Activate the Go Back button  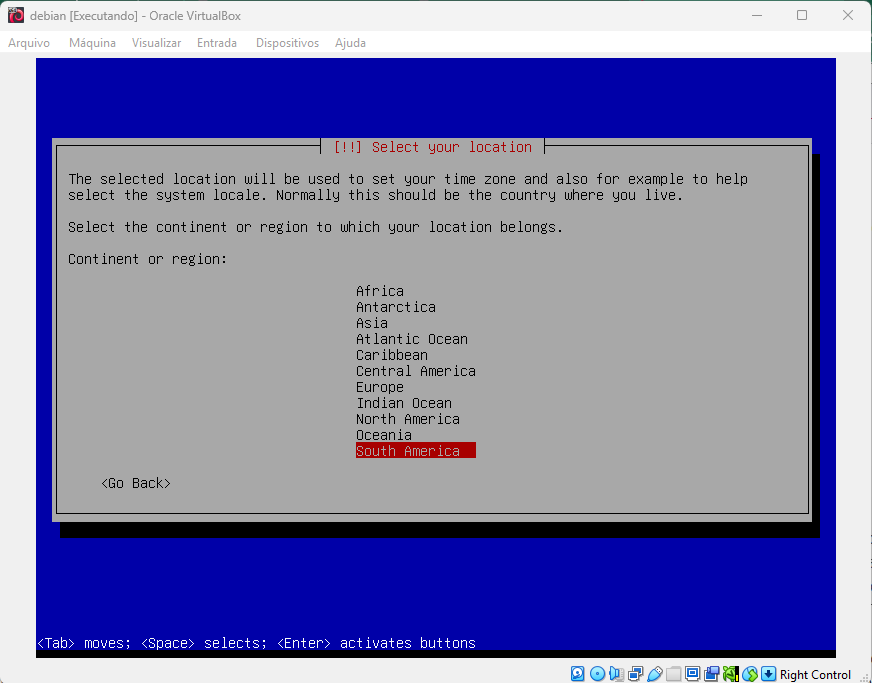[x=136, y=483]
